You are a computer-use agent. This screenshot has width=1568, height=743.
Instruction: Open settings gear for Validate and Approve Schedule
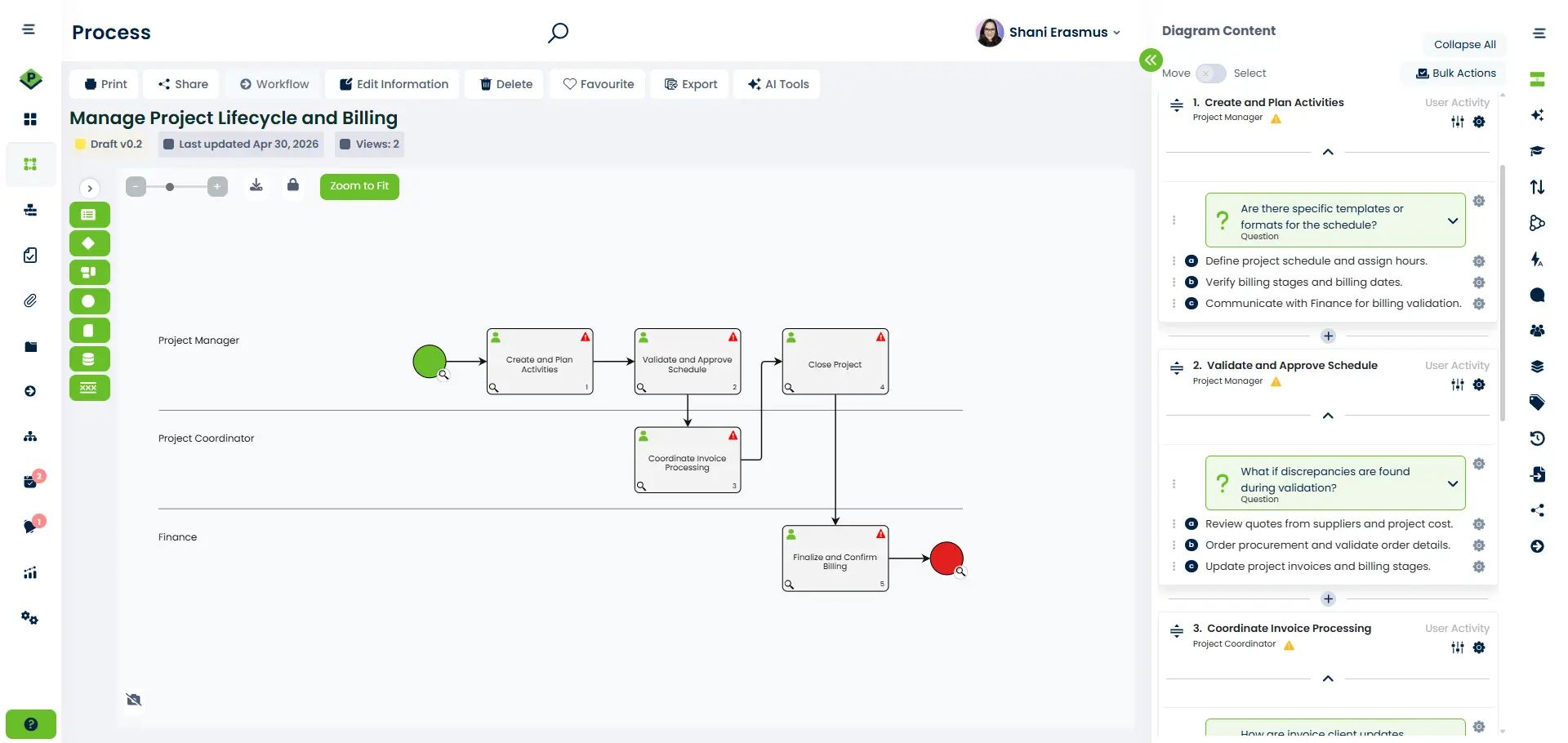click(x=1479, y=385)
